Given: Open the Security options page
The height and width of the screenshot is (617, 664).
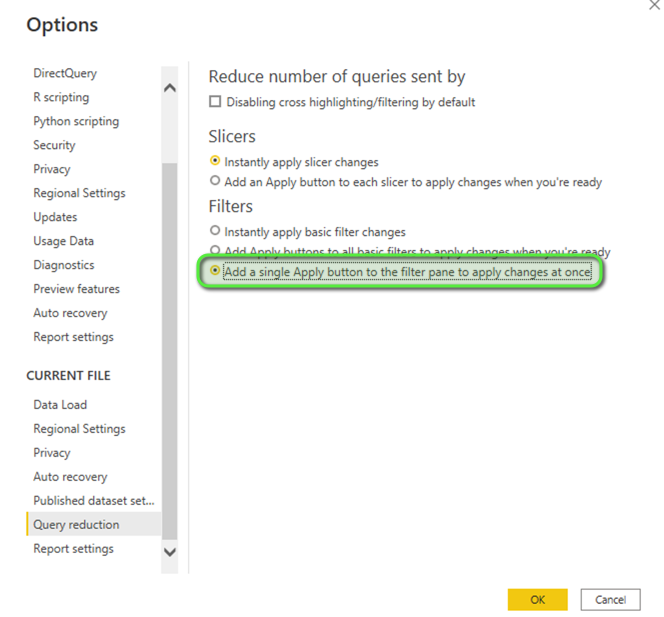Looking at the screenshot, I should (x=54, y=145).
